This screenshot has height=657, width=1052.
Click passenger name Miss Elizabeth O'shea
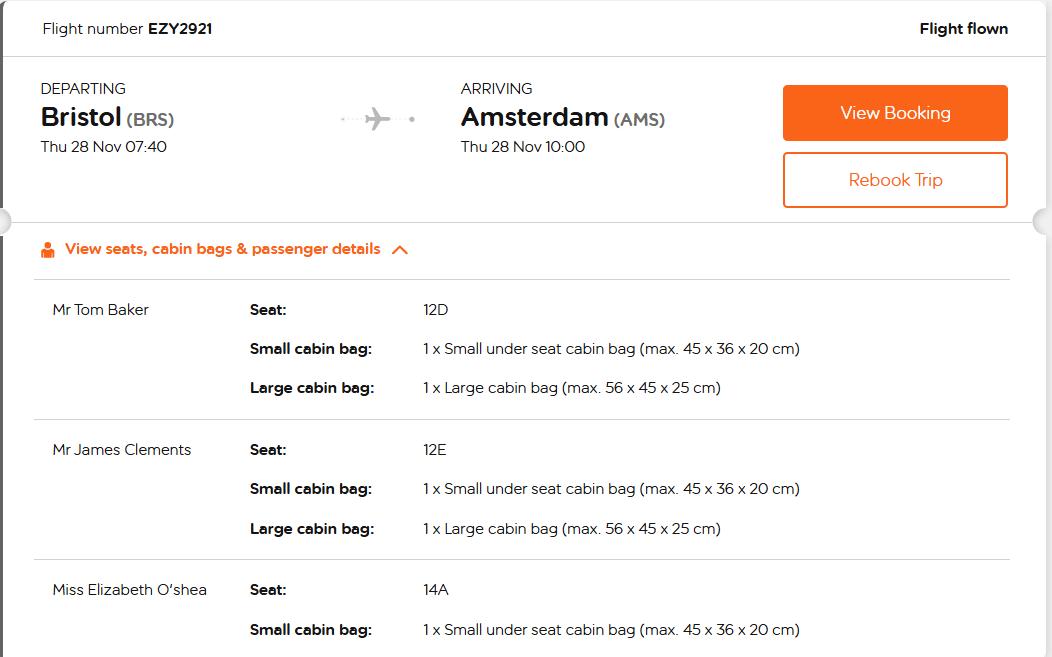129,590
